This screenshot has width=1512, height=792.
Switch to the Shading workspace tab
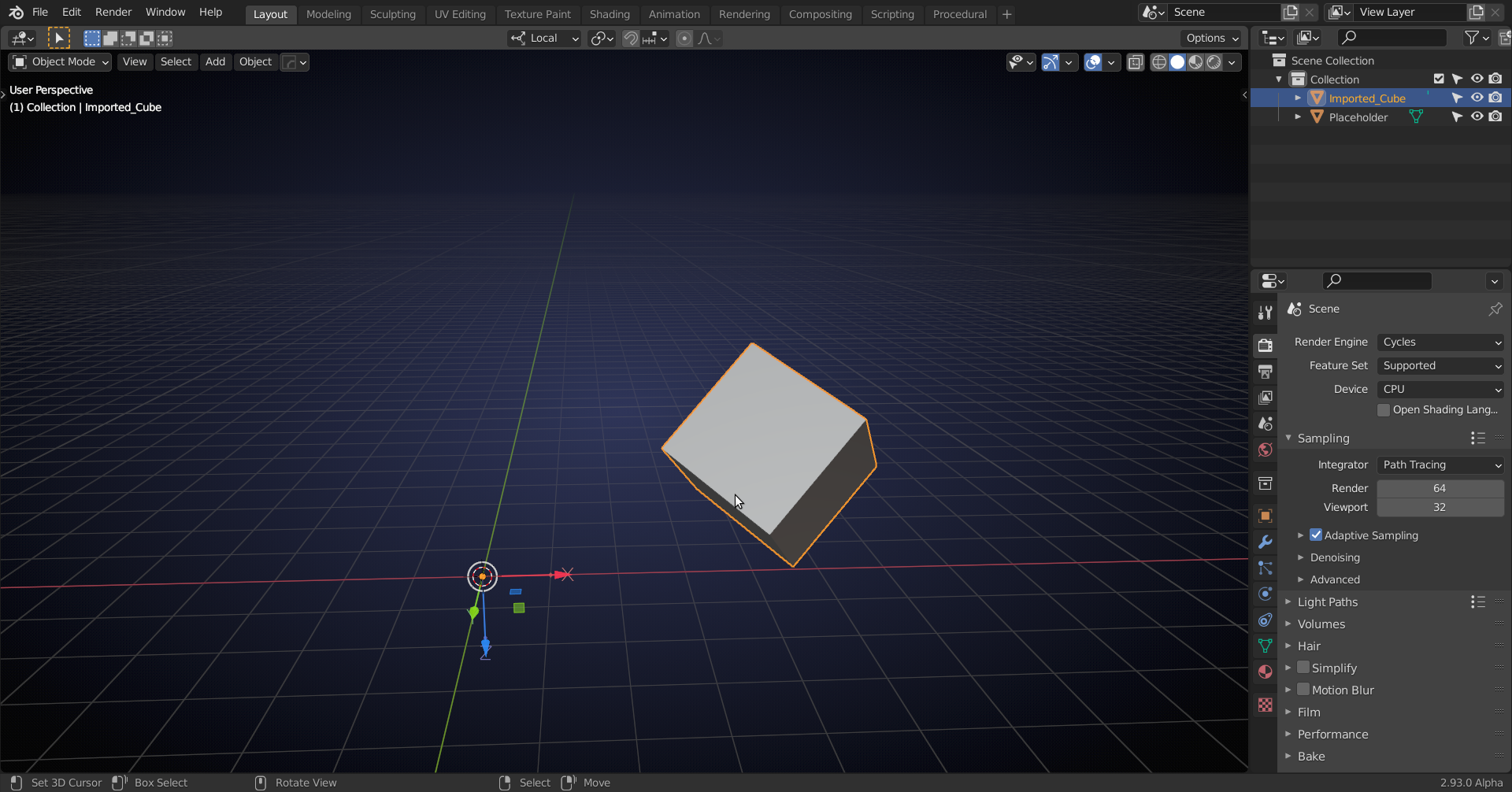point(610,14)
